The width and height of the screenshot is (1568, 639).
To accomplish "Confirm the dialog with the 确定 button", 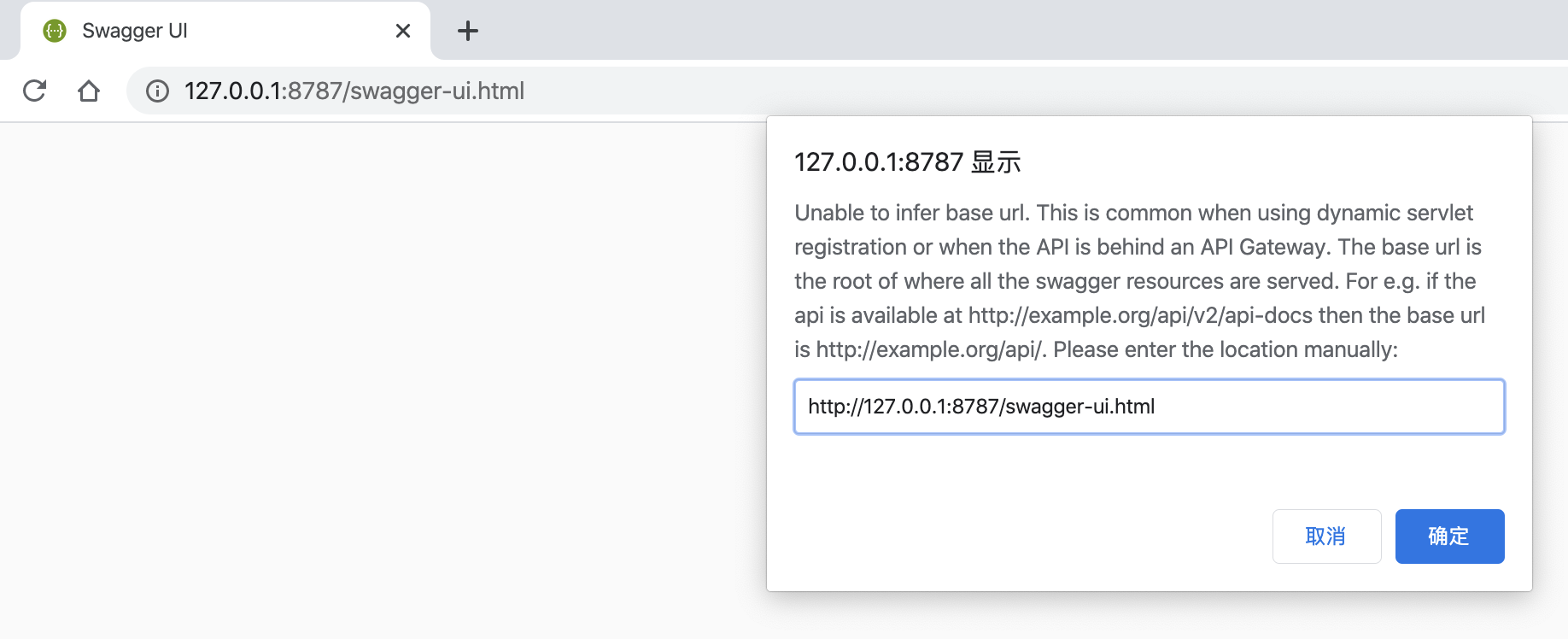I will tap(1449, 536).
